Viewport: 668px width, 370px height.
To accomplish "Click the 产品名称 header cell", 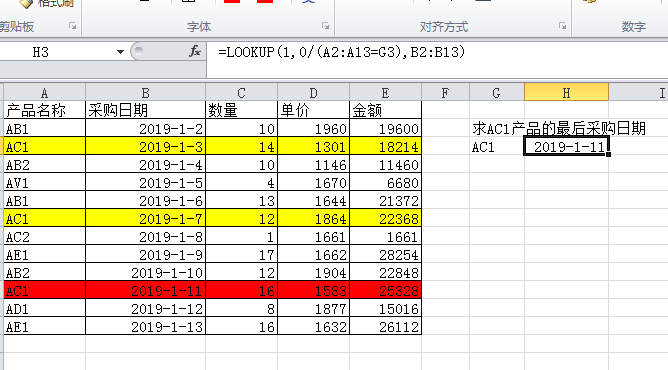I will (44, 110).
